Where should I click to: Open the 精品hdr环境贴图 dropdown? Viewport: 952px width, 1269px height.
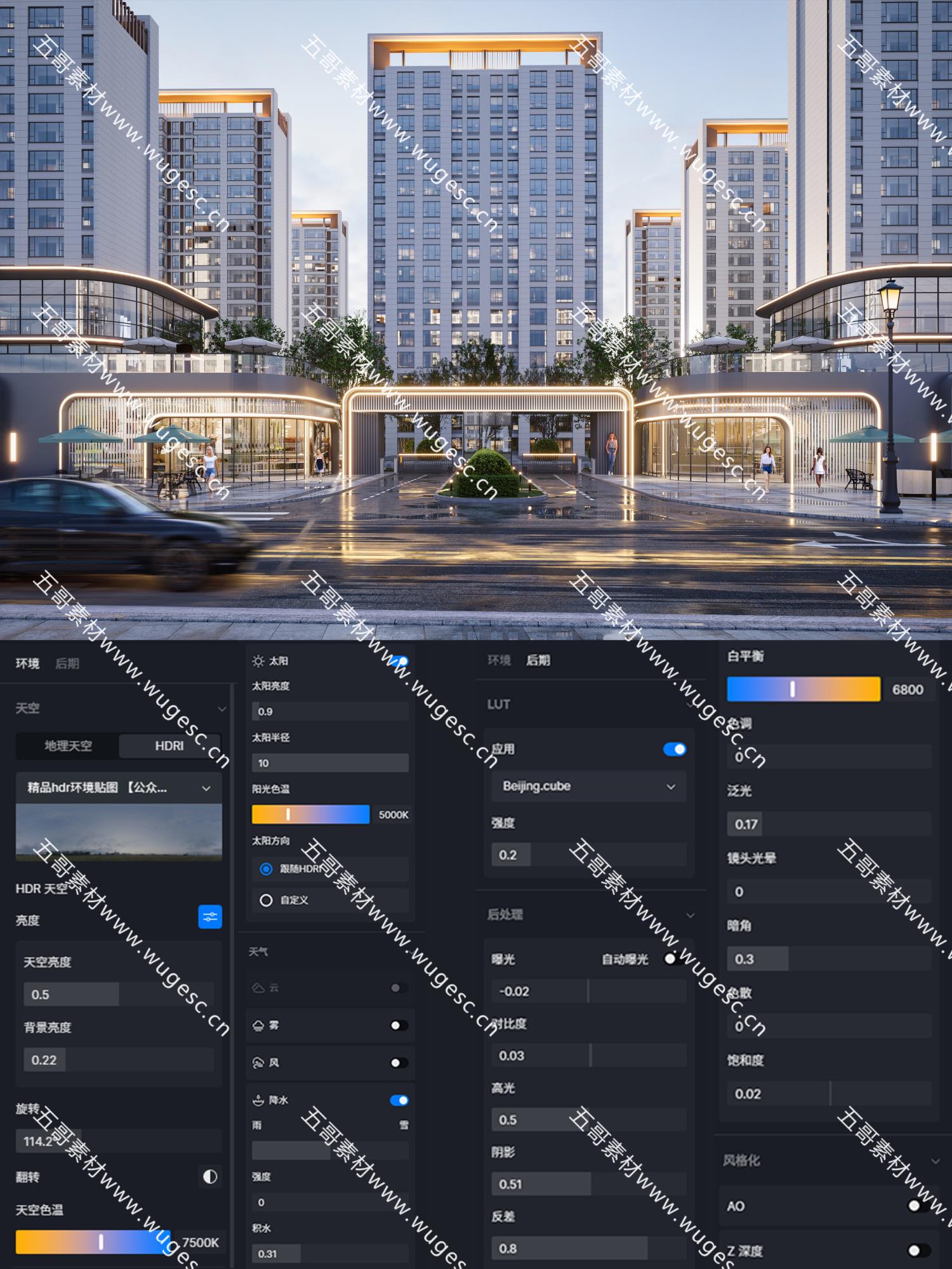pyautogui.click(x=119, y=788)
